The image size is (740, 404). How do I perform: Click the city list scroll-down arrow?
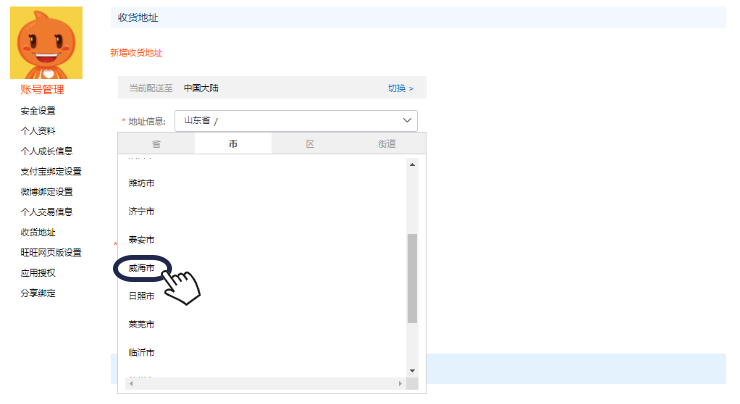coord(412,370)
